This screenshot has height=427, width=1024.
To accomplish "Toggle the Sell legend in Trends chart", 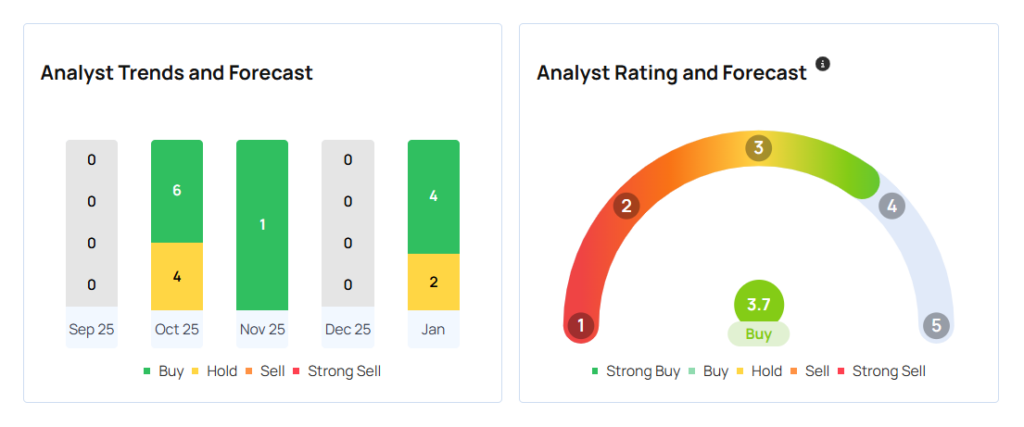I will (x=265, y=371).
